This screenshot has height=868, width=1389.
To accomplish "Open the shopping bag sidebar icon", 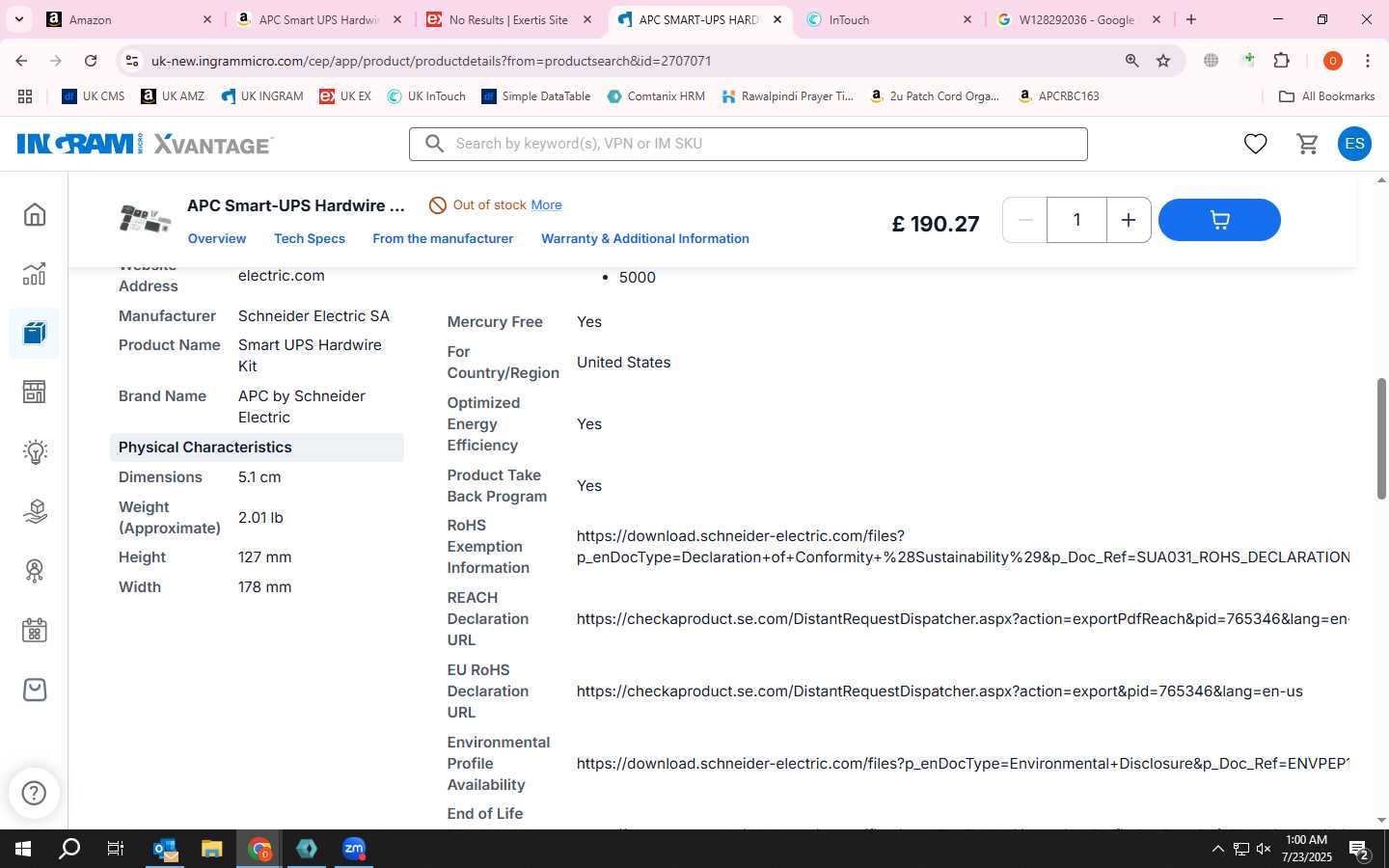I will click(35, 690).
